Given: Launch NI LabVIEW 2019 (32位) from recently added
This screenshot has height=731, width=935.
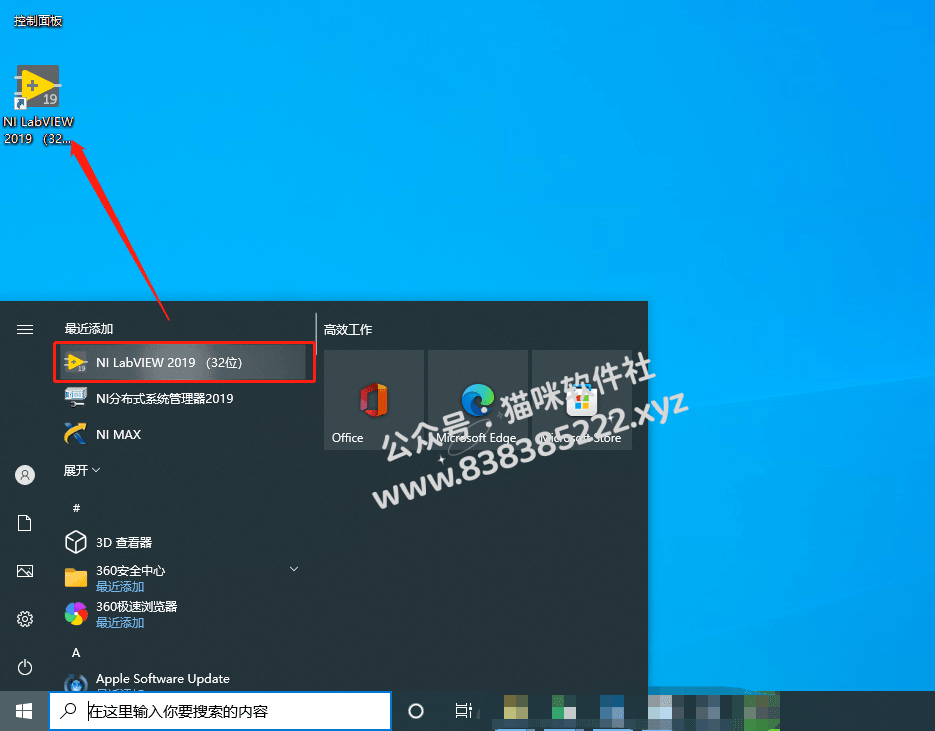Looking at the screenshot, I should click(184, 362).
